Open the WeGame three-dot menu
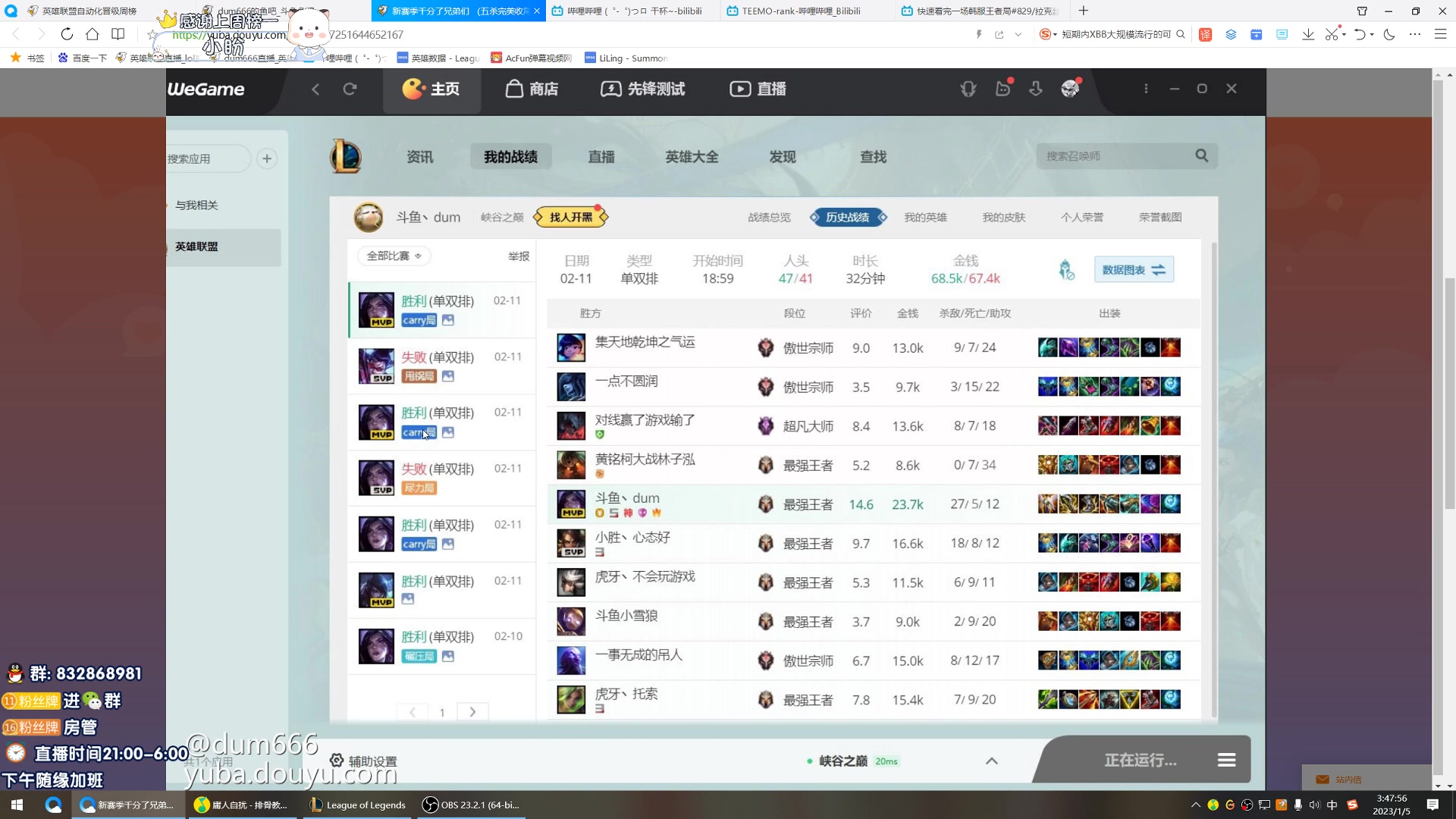This screenshot has height=819, width=1456. click(x=1146, y=89)
